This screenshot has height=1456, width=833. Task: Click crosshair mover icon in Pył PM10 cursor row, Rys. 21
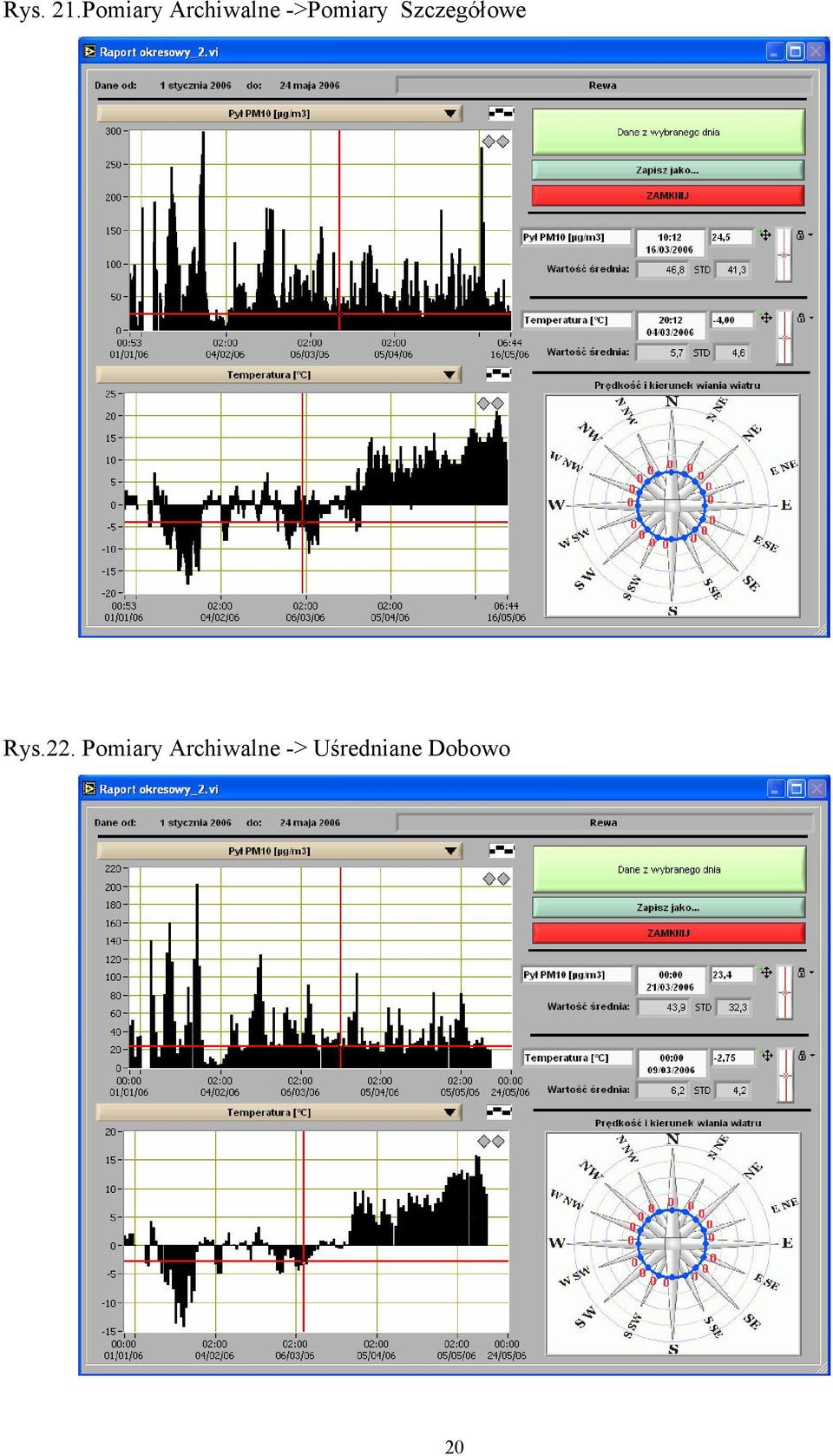tap(765, 235)
